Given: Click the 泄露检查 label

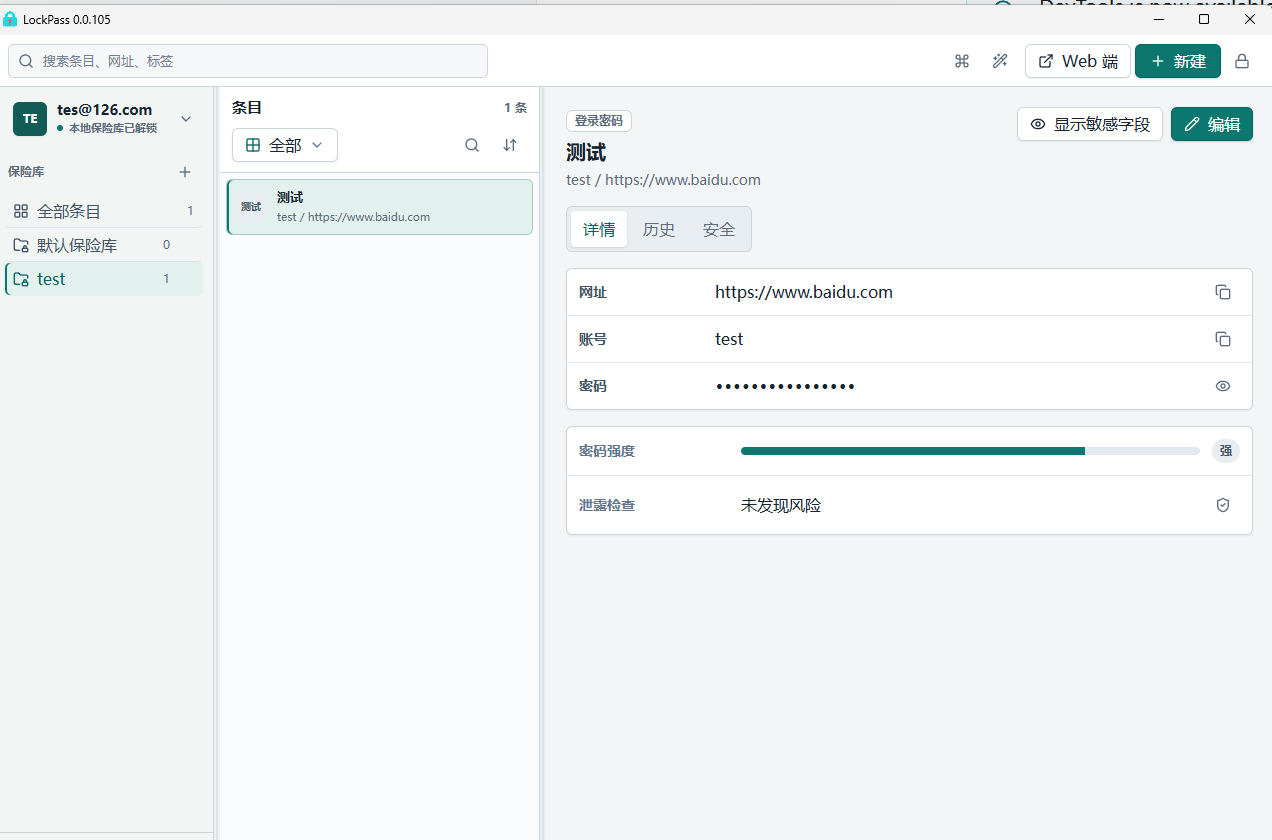Looking at the screenshot, I should pyautogui.click(x=607, y=505).
